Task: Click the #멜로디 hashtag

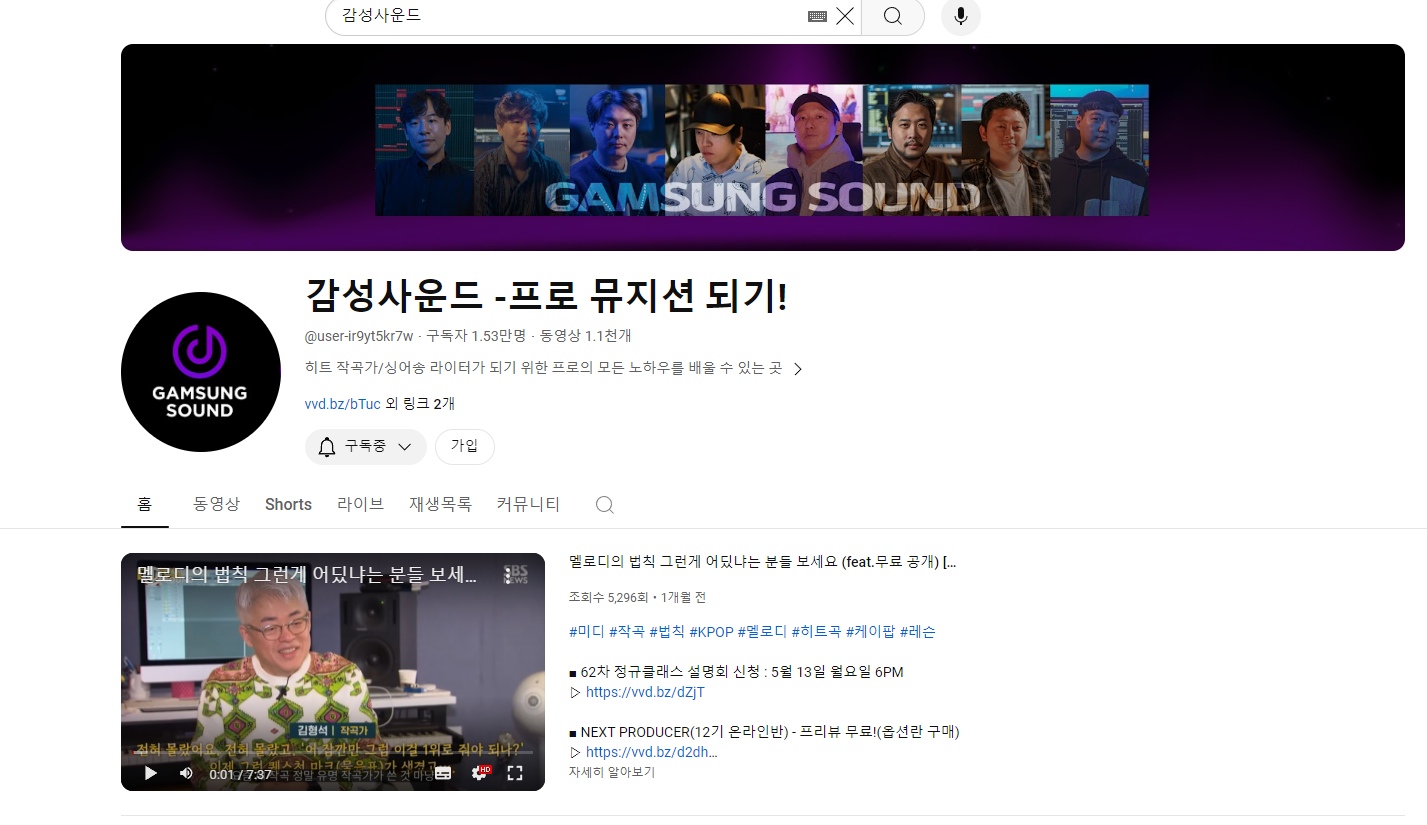Action: tap(762, 632)
